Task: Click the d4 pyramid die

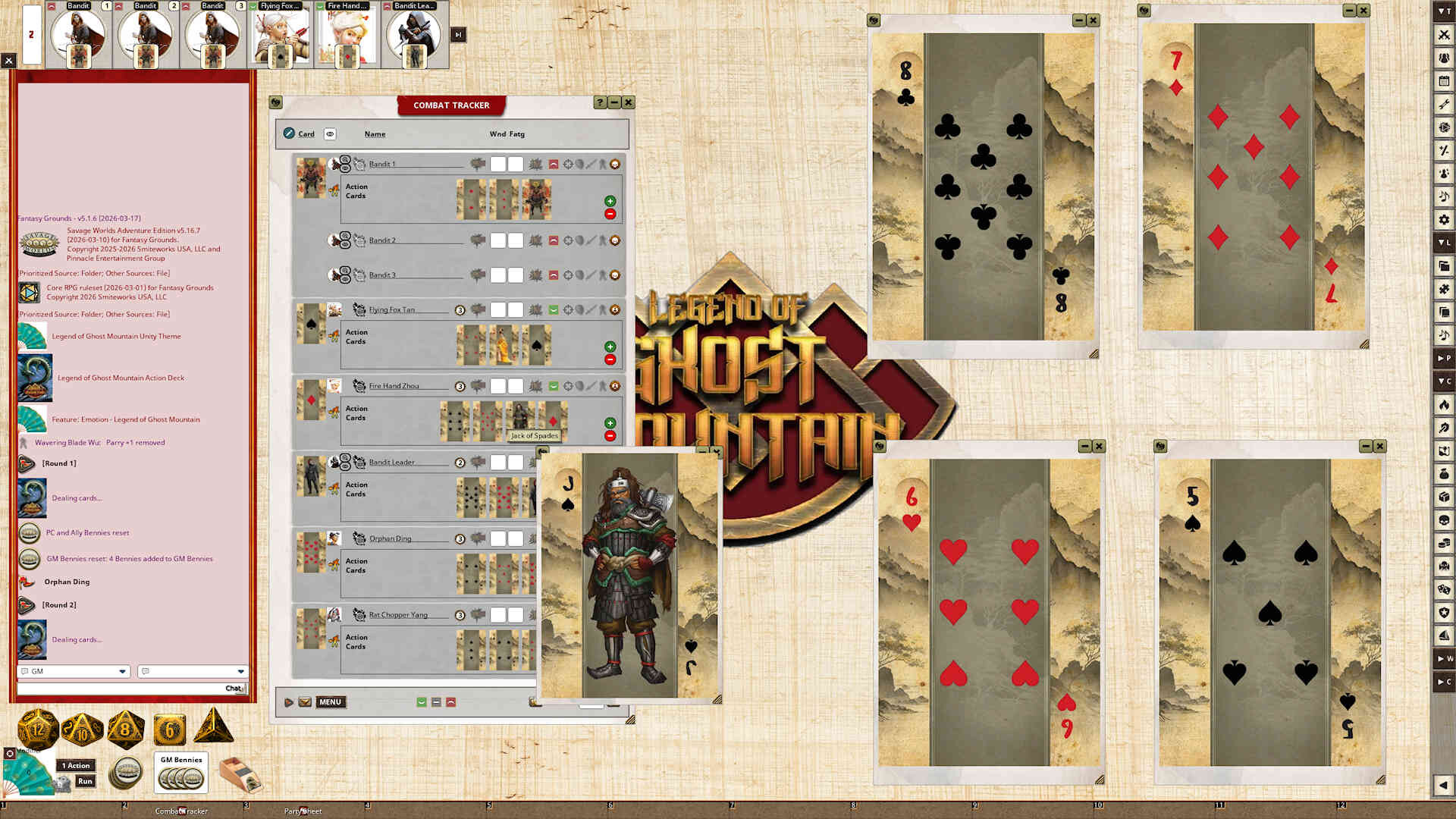Action: [x=214, y=727]
